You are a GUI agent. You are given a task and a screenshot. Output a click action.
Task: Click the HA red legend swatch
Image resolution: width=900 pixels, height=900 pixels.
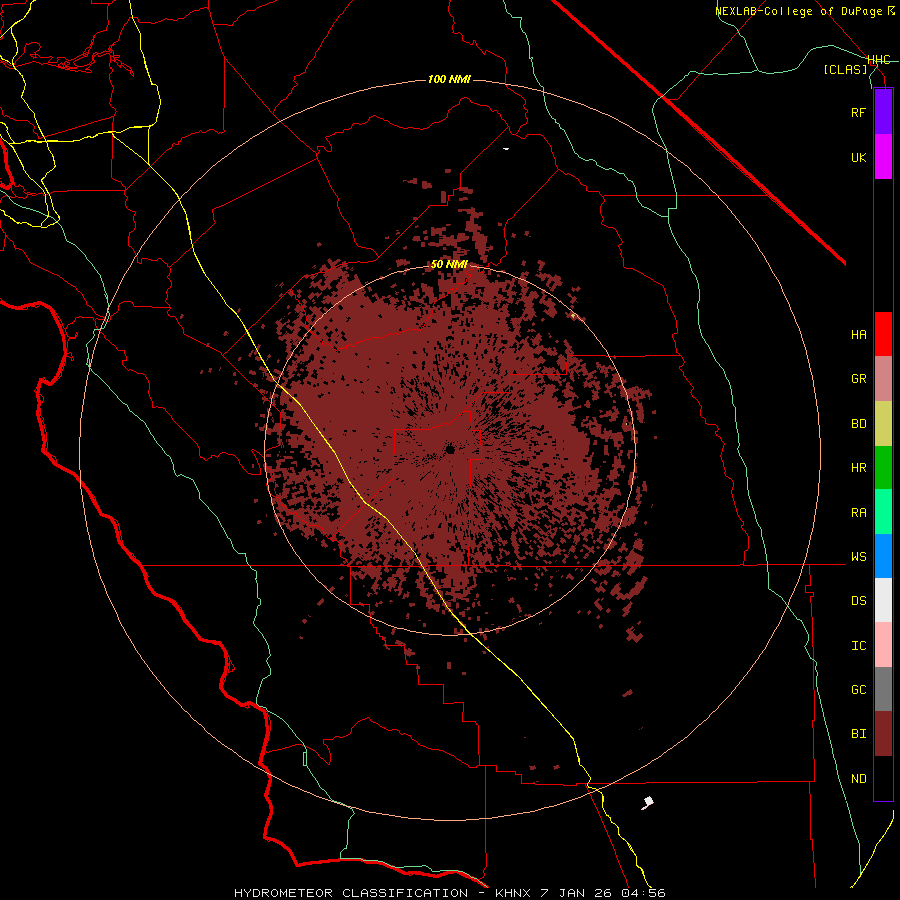(x=883, y=334)
